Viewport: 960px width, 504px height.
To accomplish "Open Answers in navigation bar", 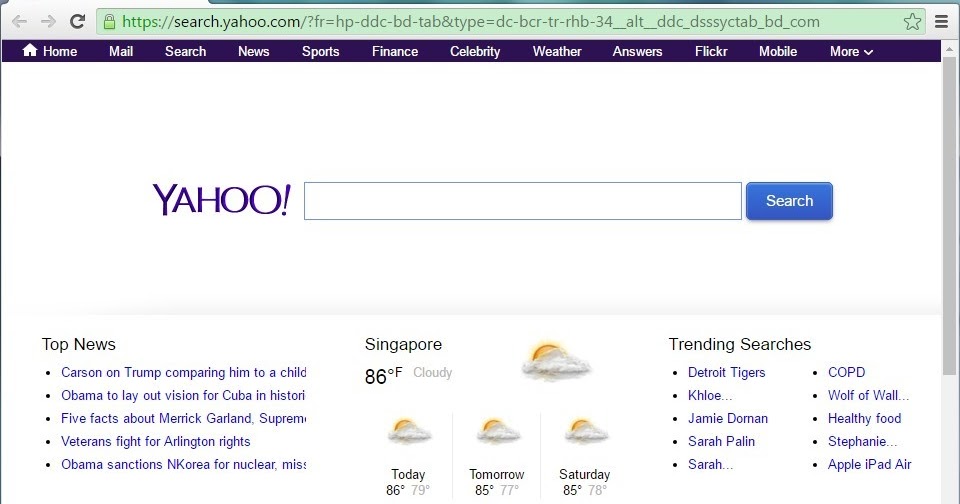I will pos(637,51).
